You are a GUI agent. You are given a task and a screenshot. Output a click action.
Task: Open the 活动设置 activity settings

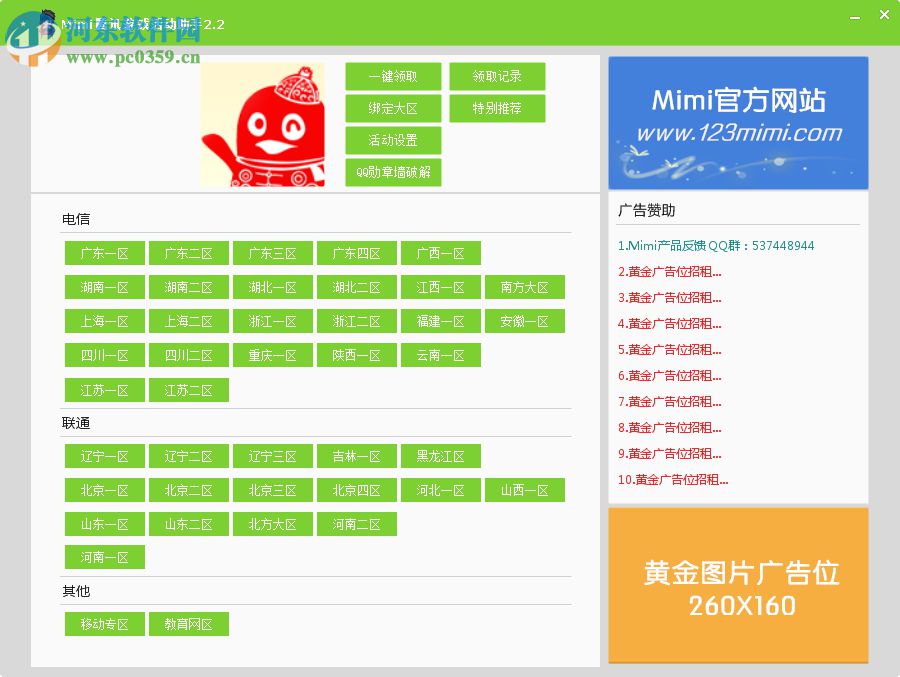coord(393,140)
